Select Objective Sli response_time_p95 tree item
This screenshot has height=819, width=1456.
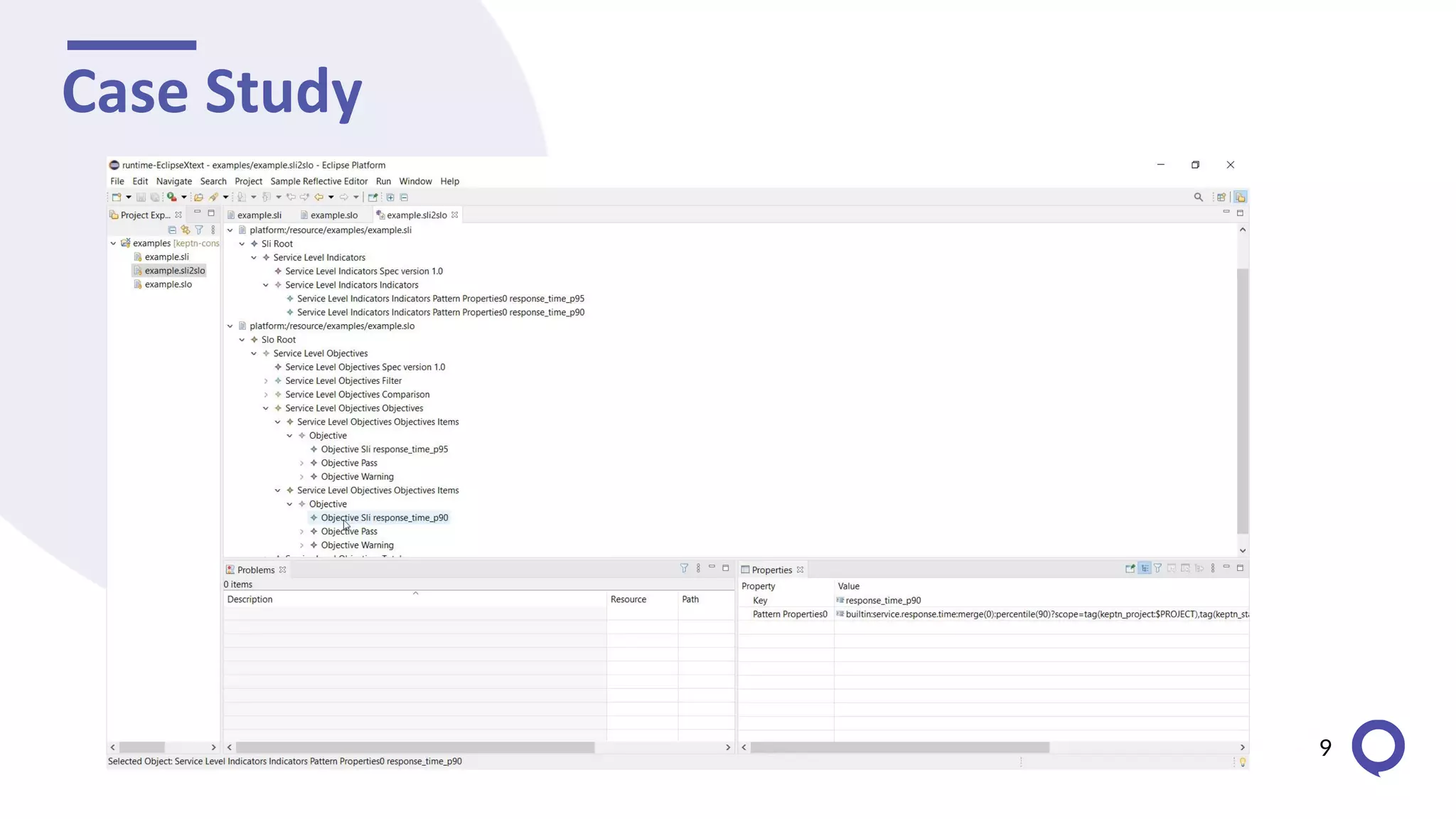384,449
